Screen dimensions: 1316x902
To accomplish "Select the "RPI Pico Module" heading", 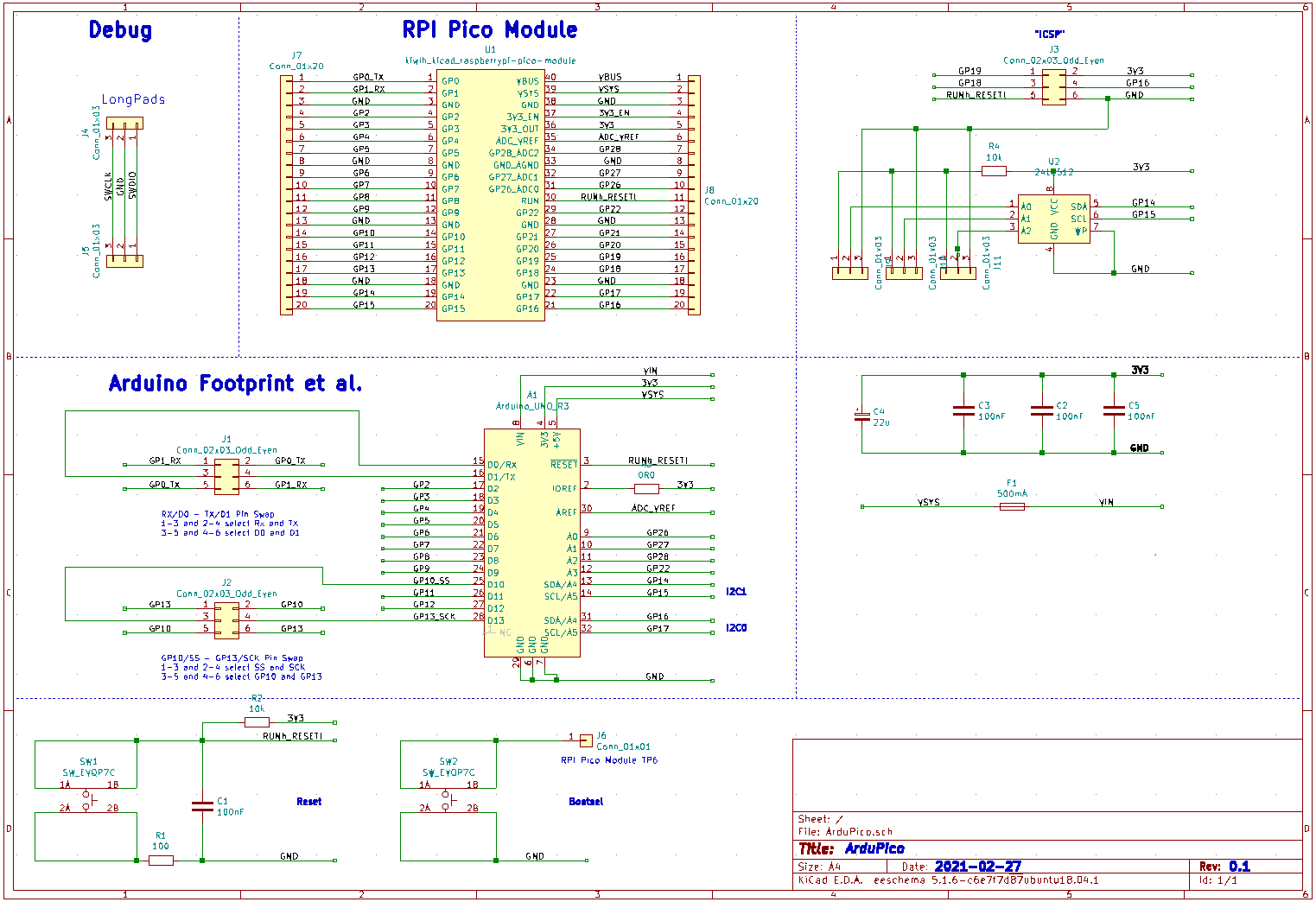I will click(x=489, y=30).
